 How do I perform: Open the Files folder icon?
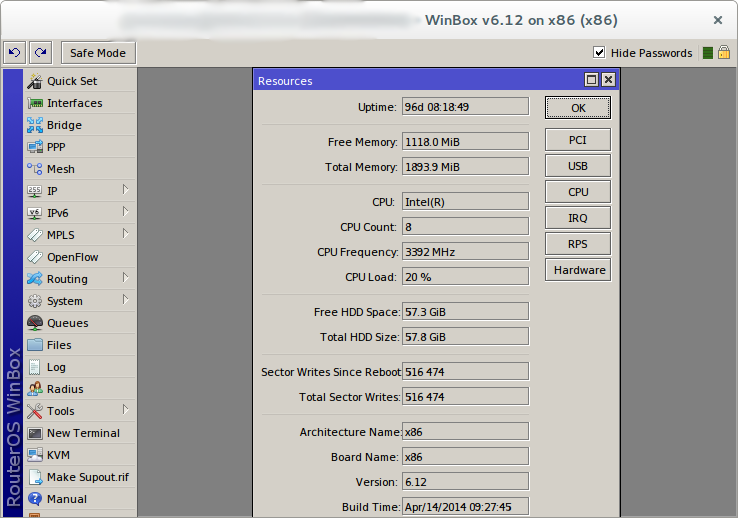pos(35,345)
